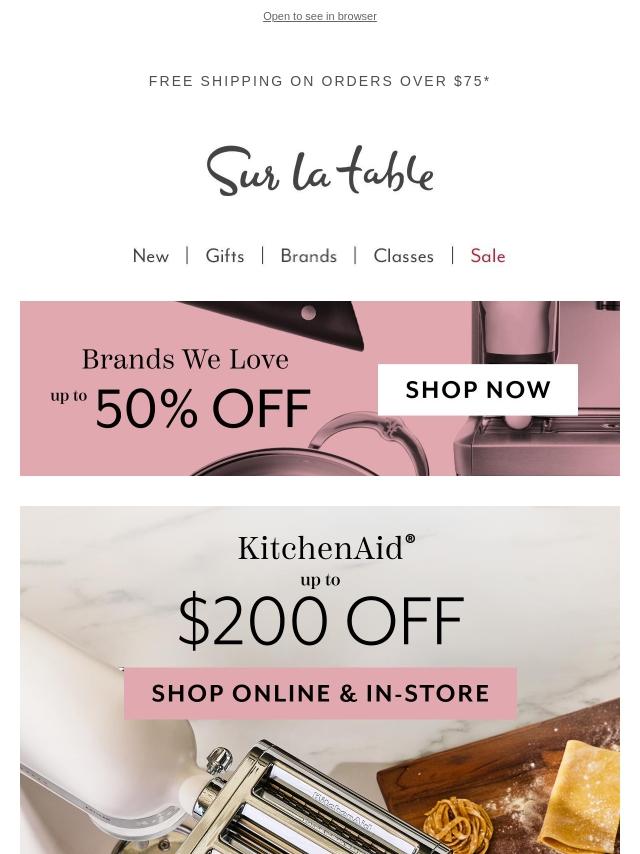This screenshot has height=854, width=640.
Task: Click the Brands We Love heading
Action: pos(185,359)
